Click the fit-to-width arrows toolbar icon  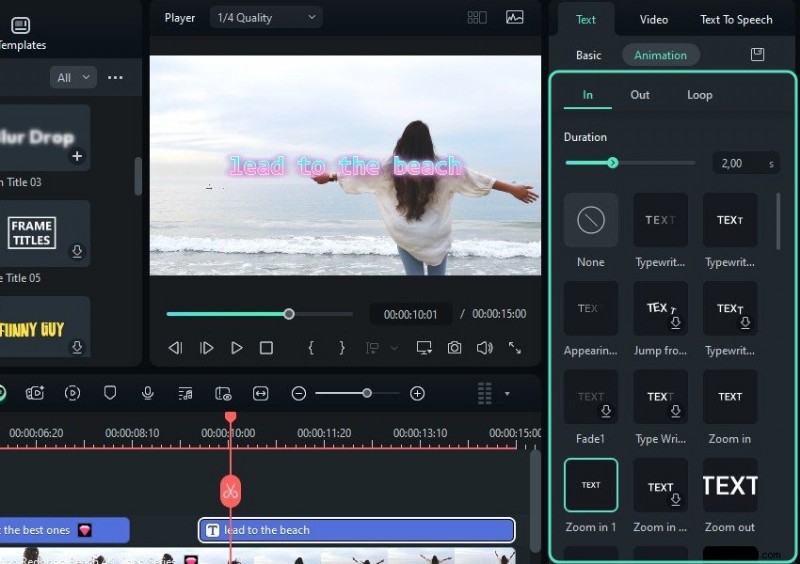click(261, 394)
